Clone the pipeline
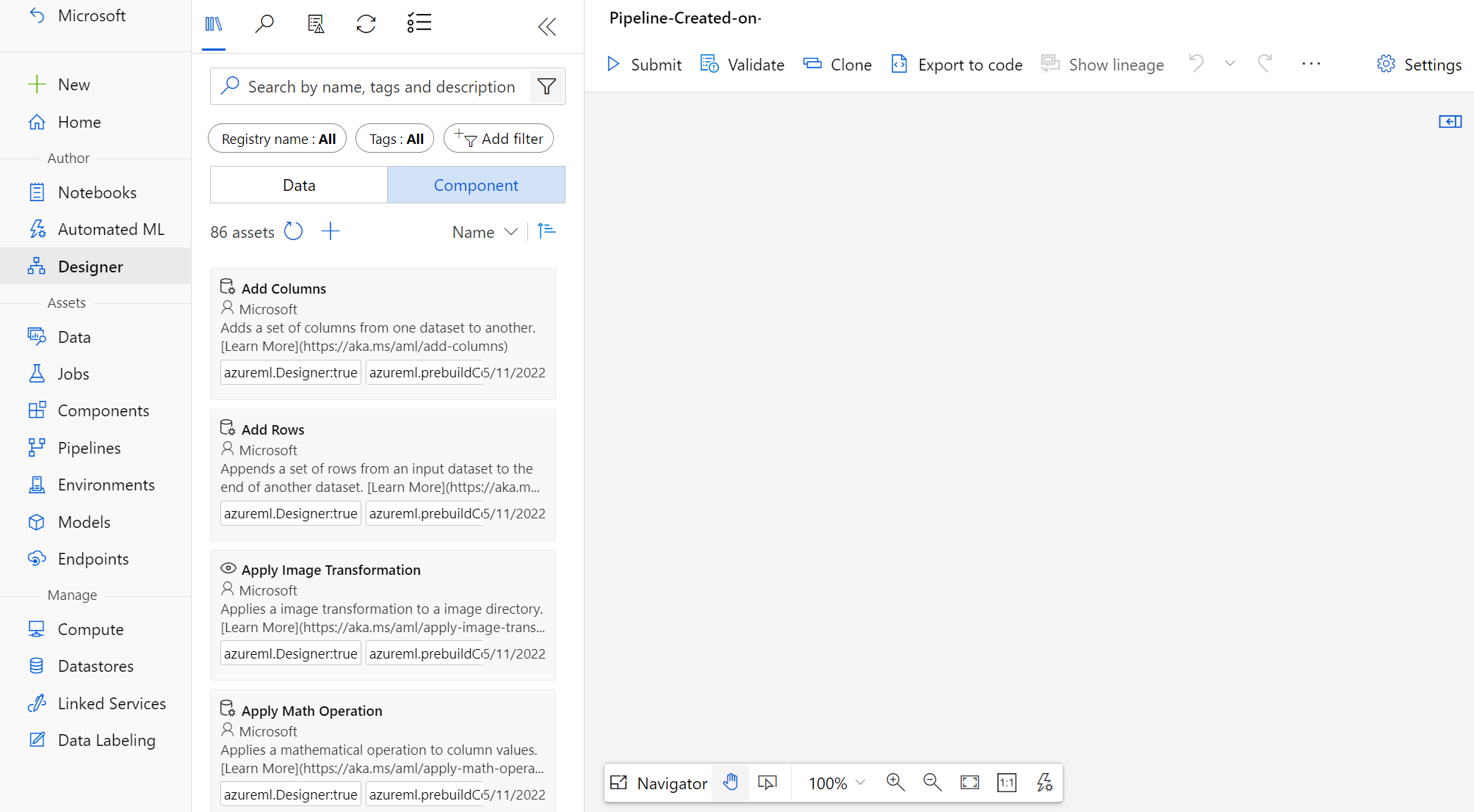The width and height of the screenshot is (1474, 812). click(x=837, y=65)
